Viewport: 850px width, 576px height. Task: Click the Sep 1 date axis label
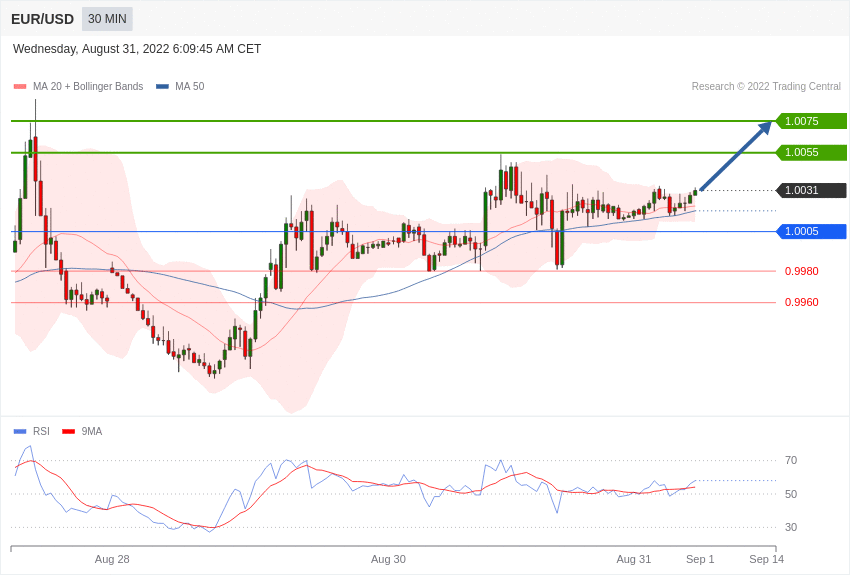pos(700,559)
